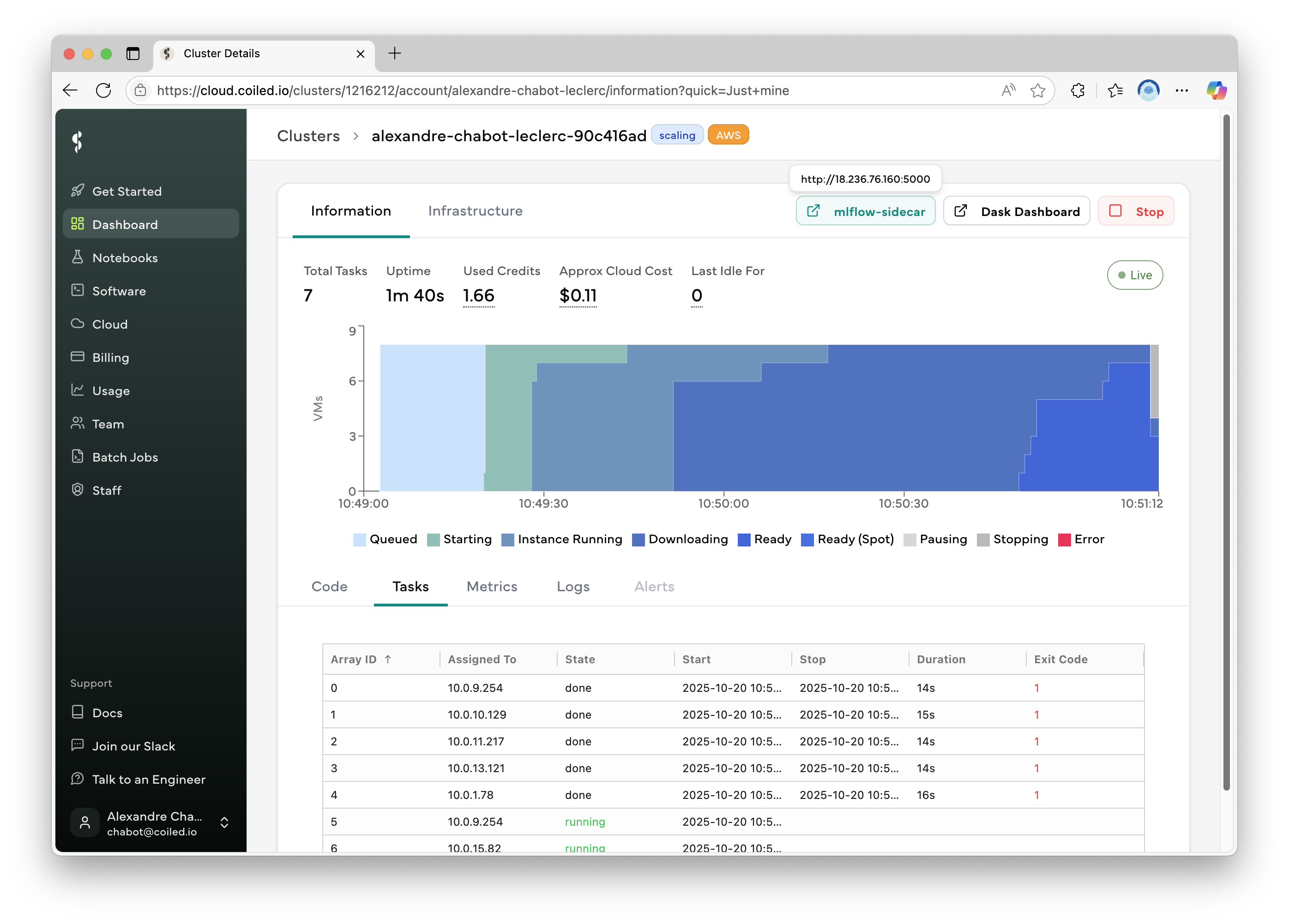The height and width of the screenshot is (924, 1289).
Task: Switch to the Infrastructure tab
Action: [x=475, y=211]
